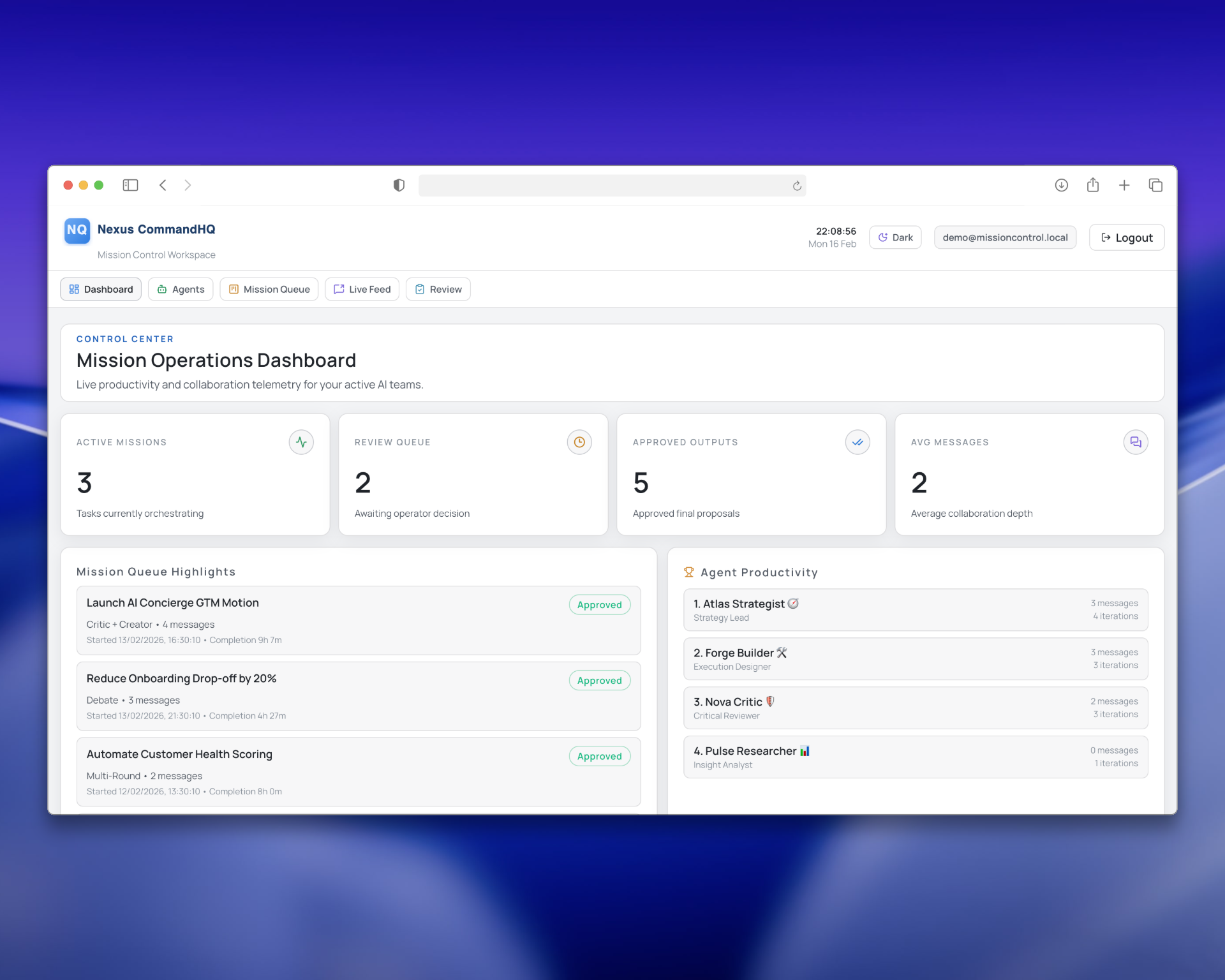Expand the Approved badge on Launch AI Concierge GTM Motion
This screenshot has height=980, width=1225.
[598, 604]
